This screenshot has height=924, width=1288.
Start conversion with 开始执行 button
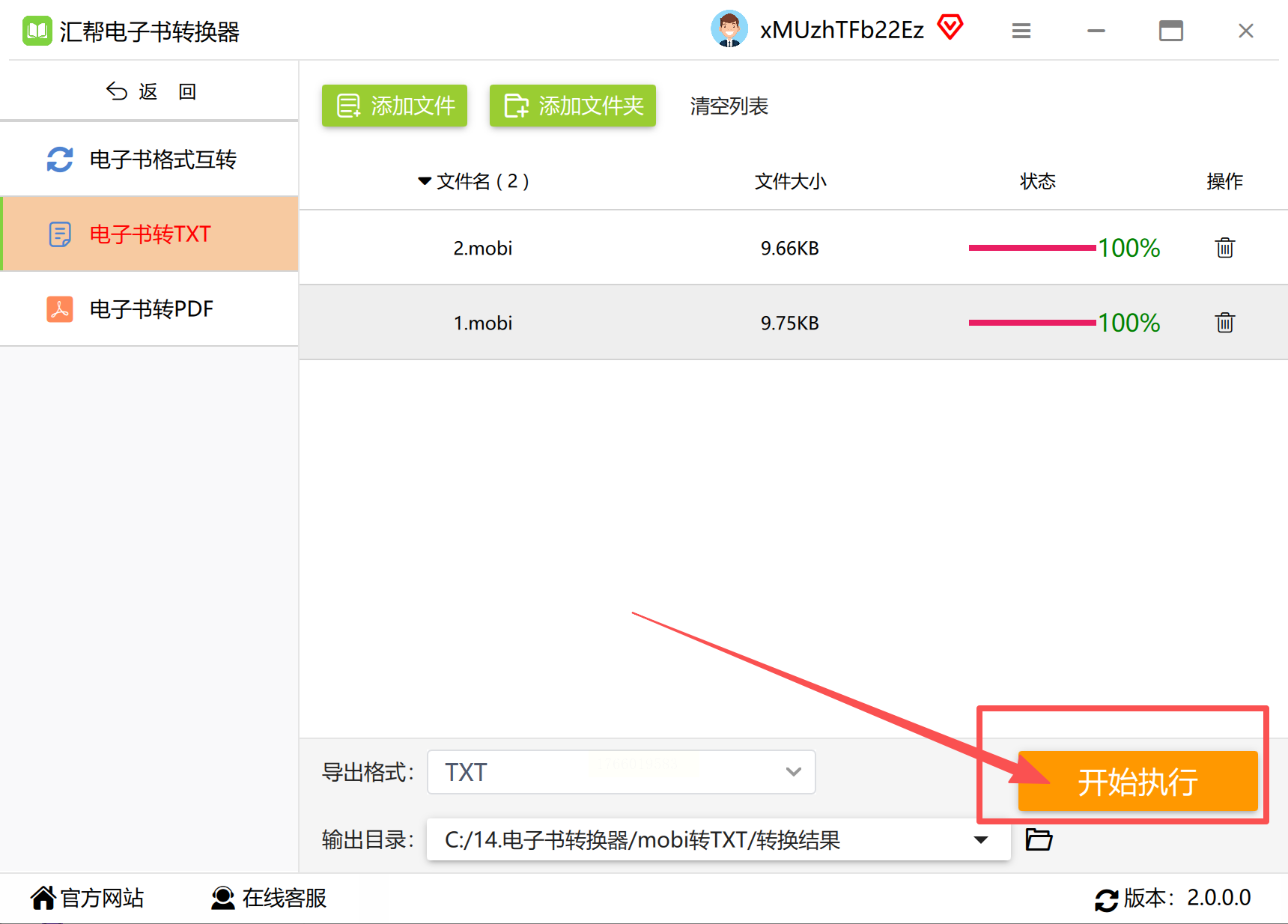tap(1137, 781)
